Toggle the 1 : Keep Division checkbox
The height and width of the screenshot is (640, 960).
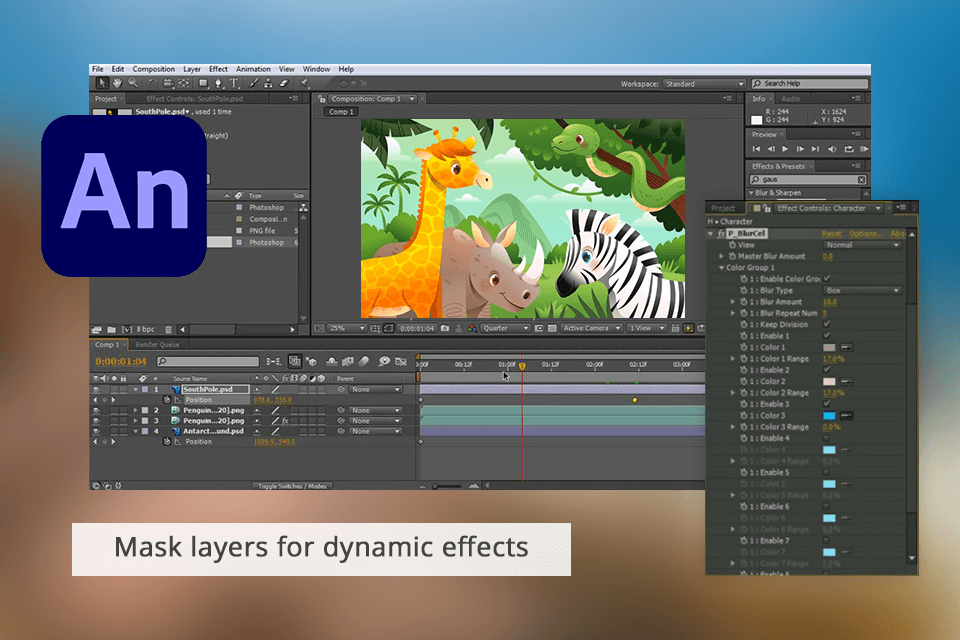[x=827, y=324]
